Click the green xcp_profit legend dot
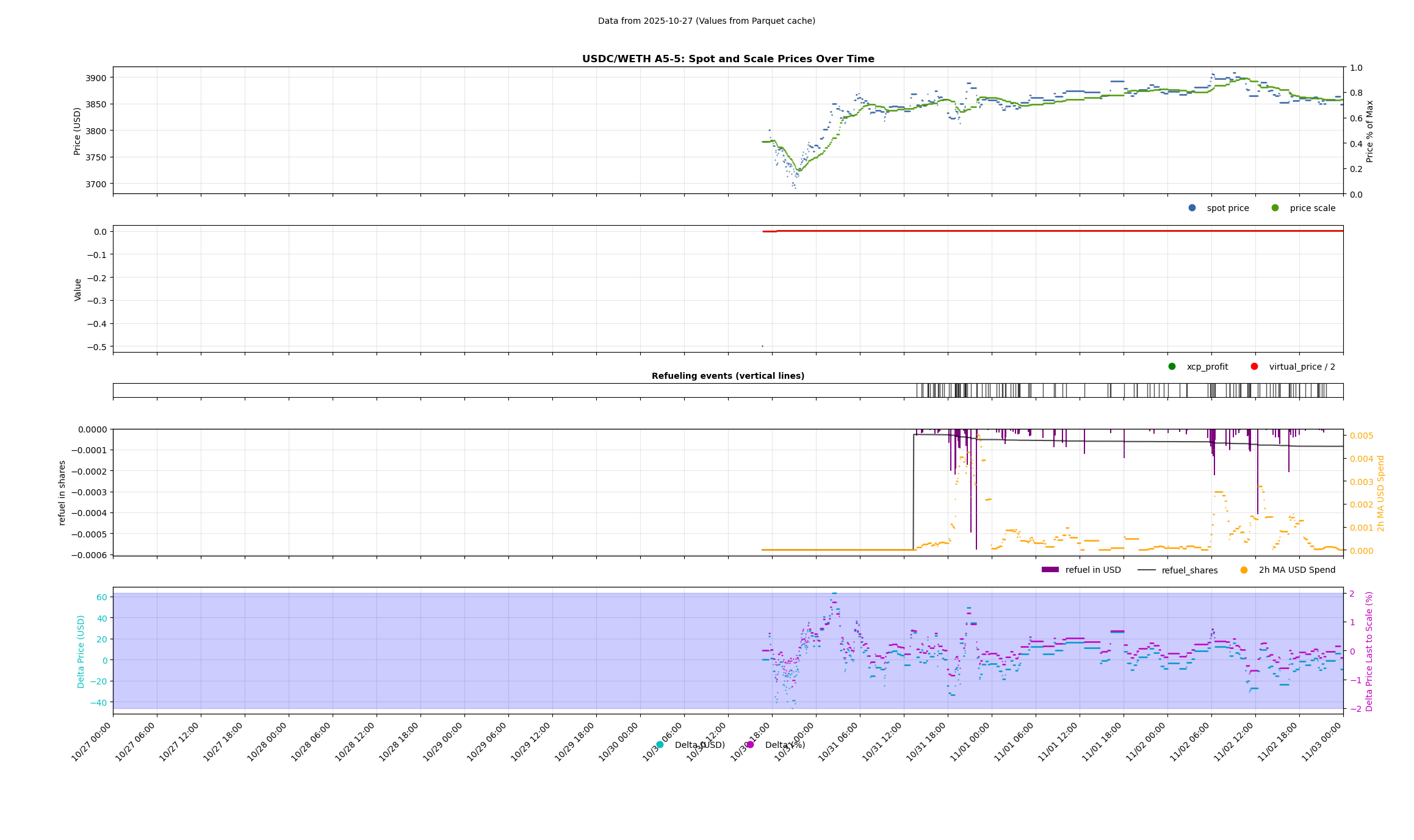Image resolution: width=1414 pixels, height=840 pixels. (x=1172, y=367)
